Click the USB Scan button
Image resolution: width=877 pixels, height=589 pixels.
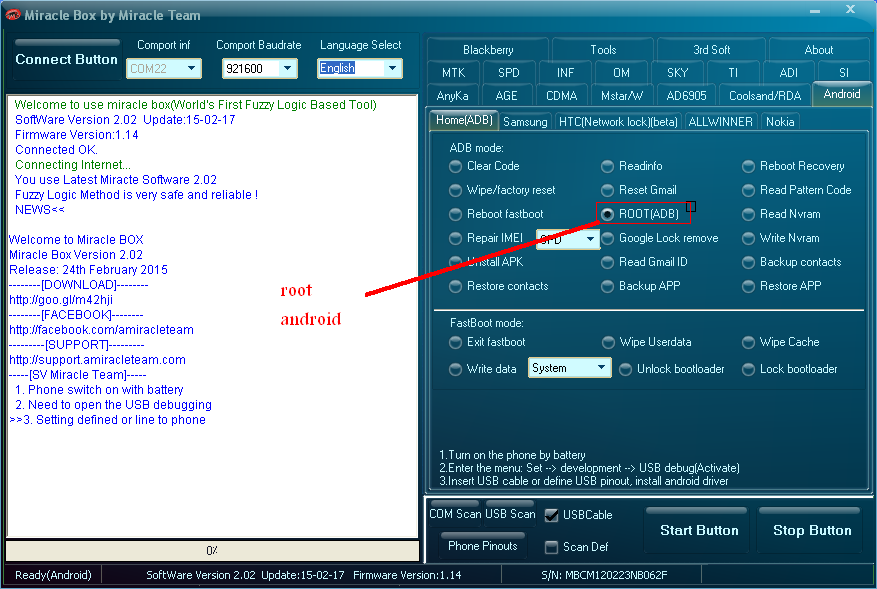(x=510, y=513)
